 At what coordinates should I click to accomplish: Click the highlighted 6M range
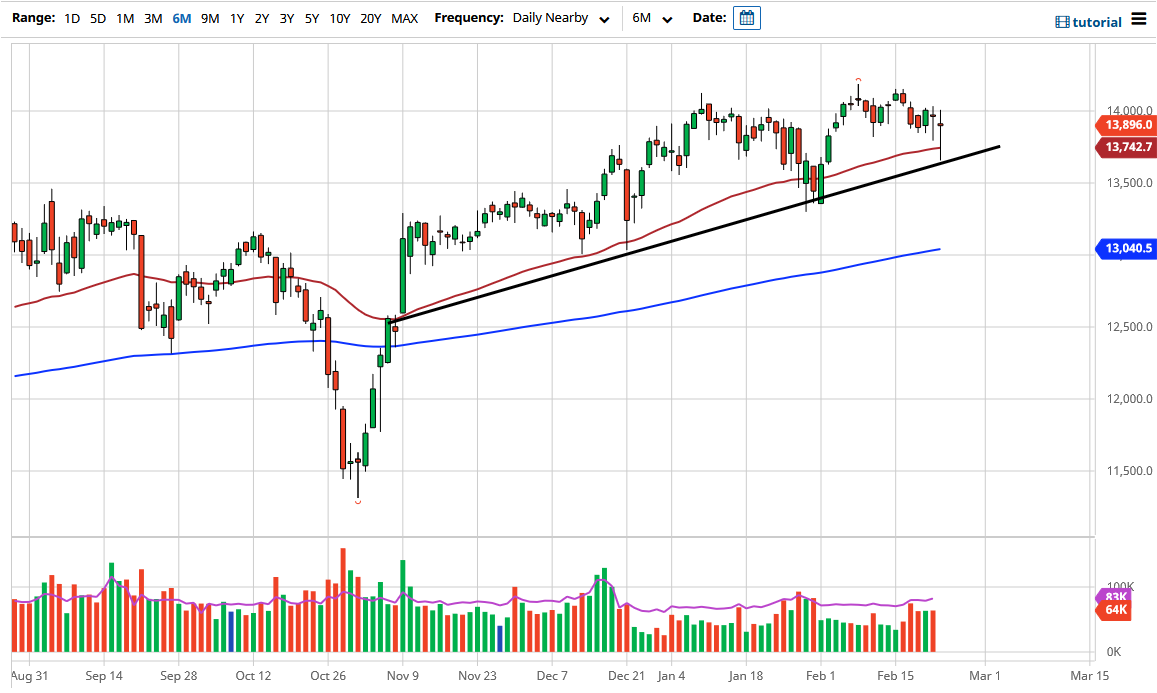coord(180,17)
